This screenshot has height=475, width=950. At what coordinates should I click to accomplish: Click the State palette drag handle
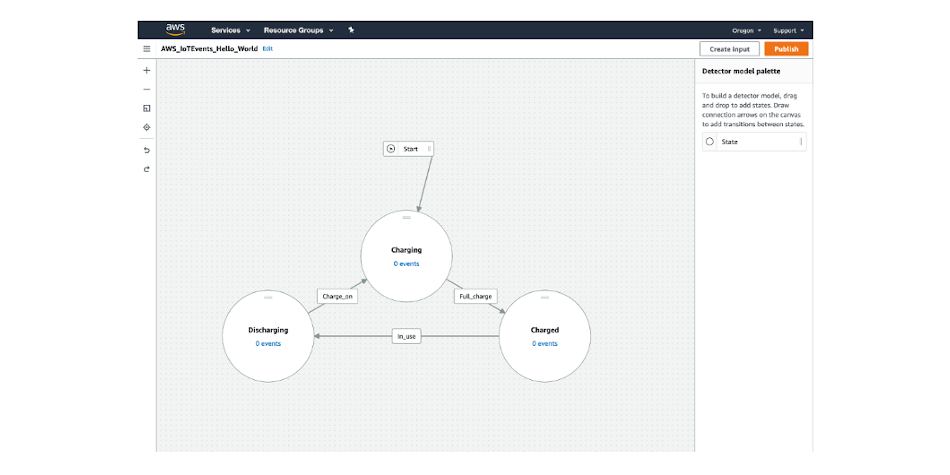801,142
